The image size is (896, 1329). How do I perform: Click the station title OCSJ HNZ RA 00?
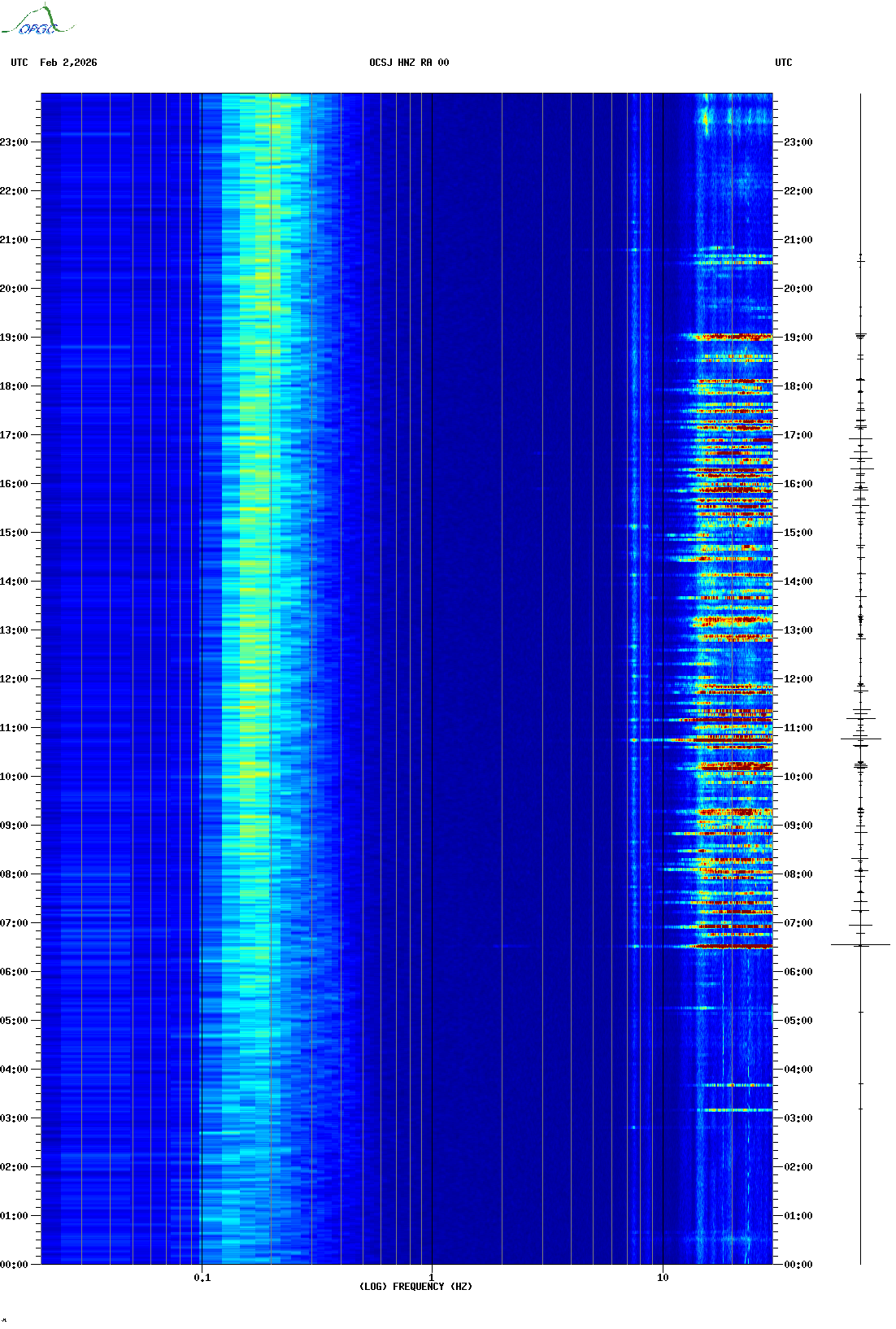tap(409, 63)
